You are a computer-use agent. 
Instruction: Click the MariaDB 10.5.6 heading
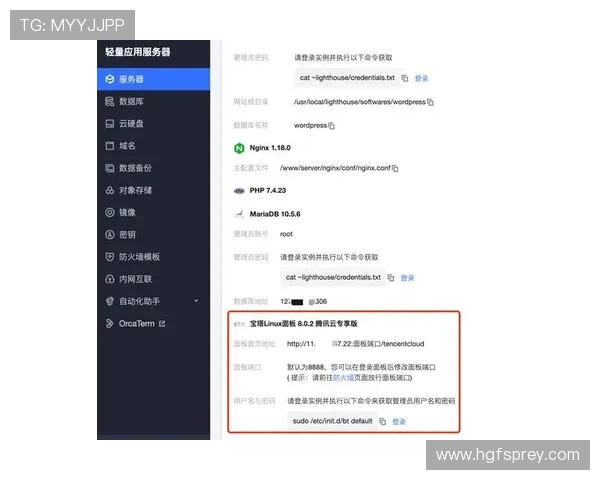click(x=275, y=214)
